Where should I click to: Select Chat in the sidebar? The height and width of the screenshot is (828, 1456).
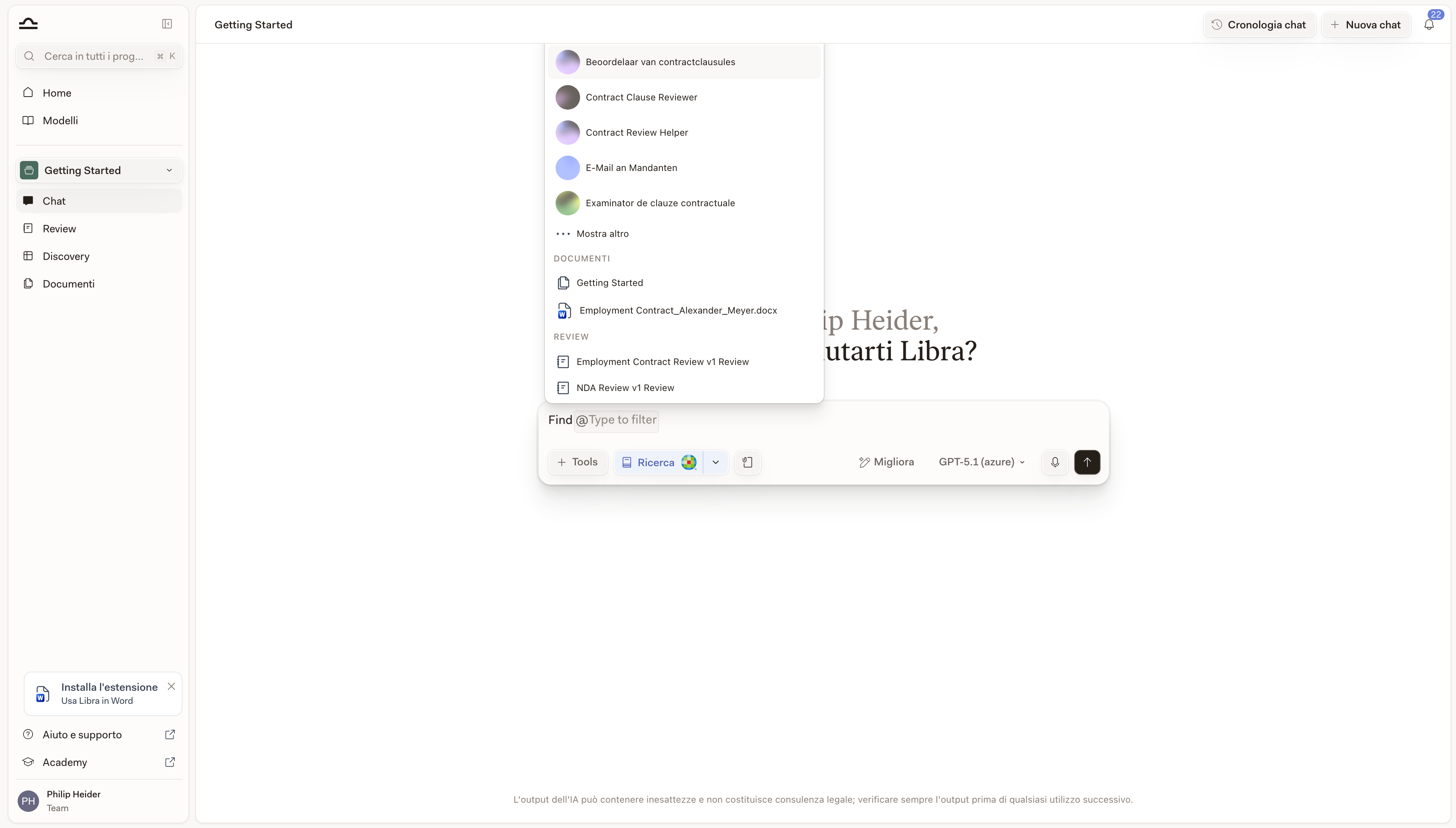(x=99, y=201)
